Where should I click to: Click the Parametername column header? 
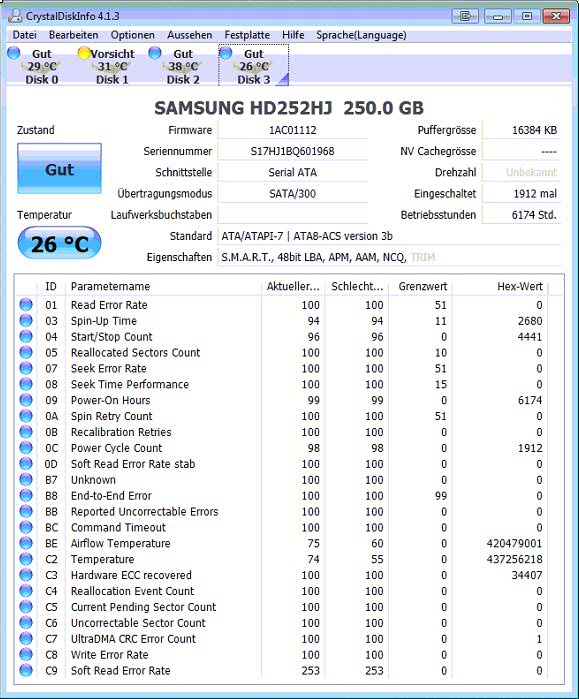(x=163, y=286)
